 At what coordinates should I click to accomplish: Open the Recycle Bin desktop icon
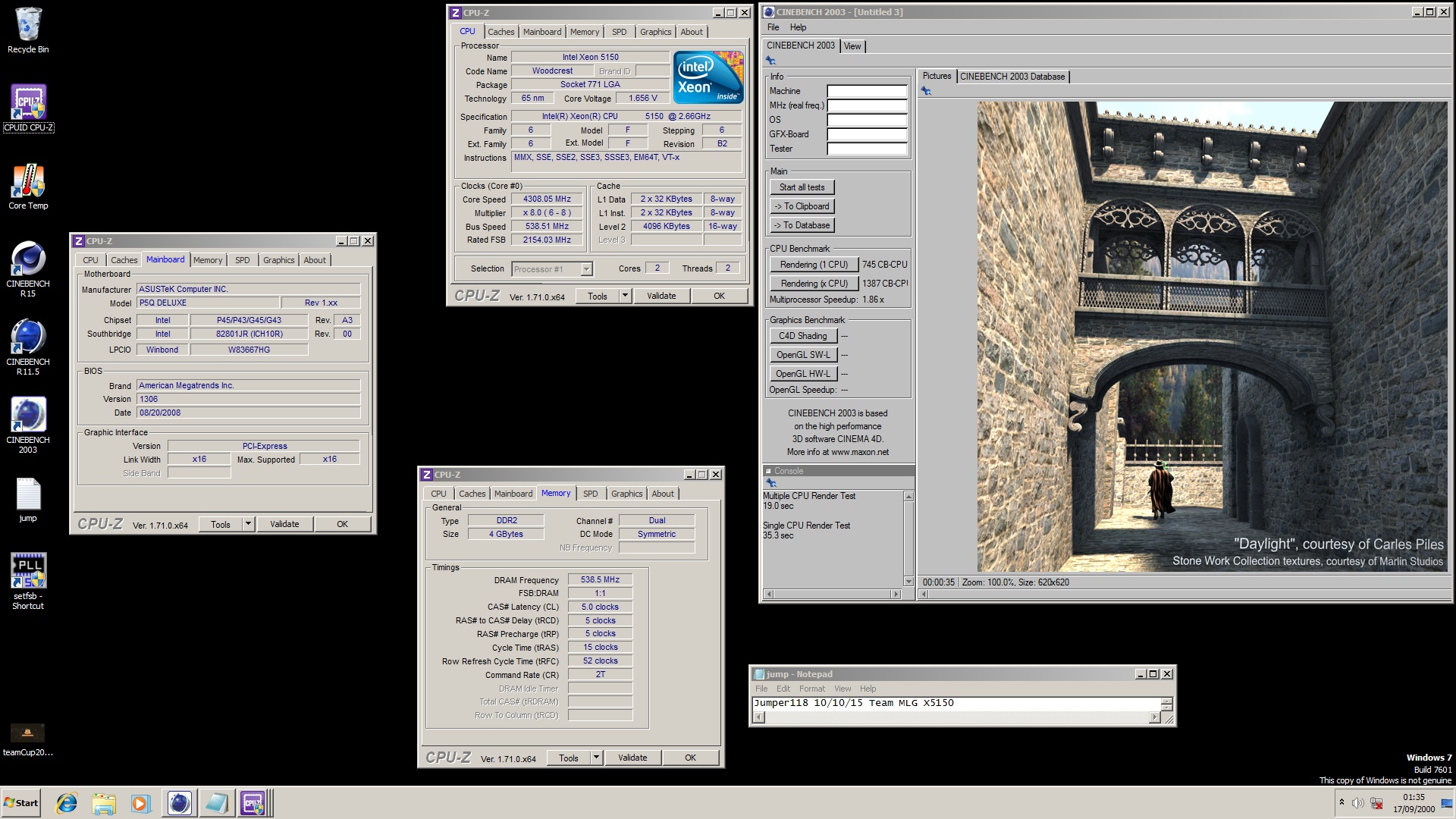coord(28,30)
